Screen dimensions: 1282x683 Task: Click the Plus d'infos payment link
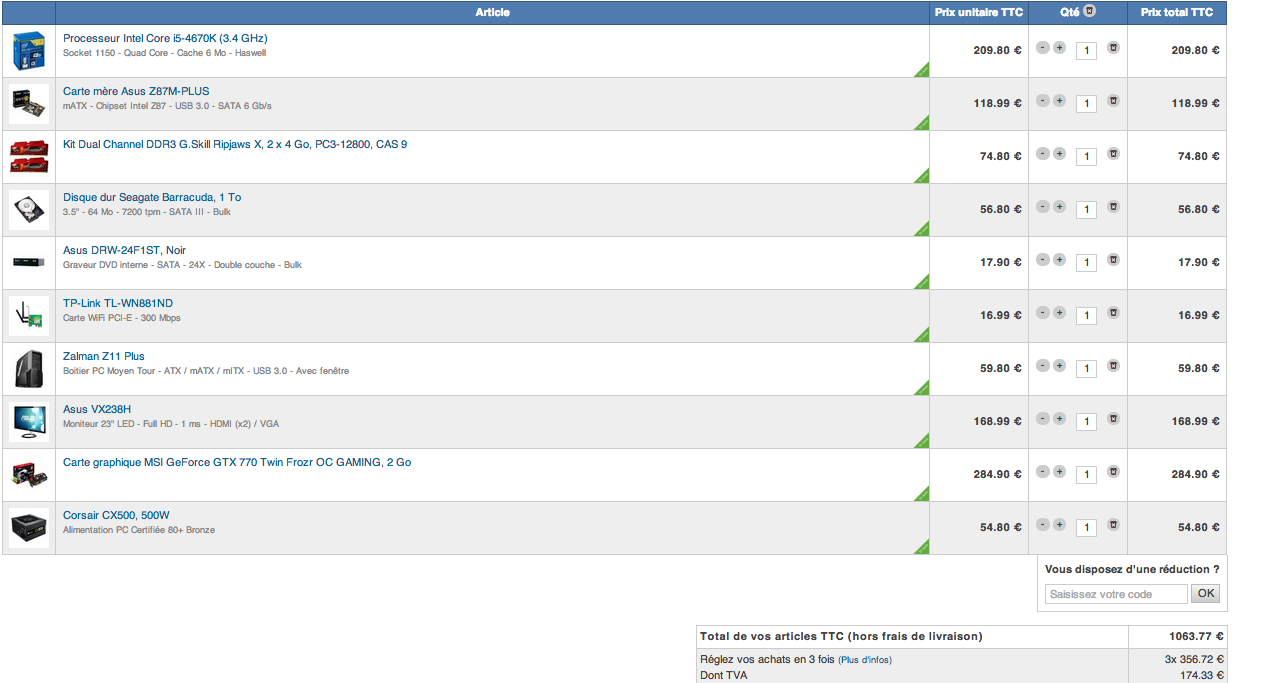pos(865,660)
